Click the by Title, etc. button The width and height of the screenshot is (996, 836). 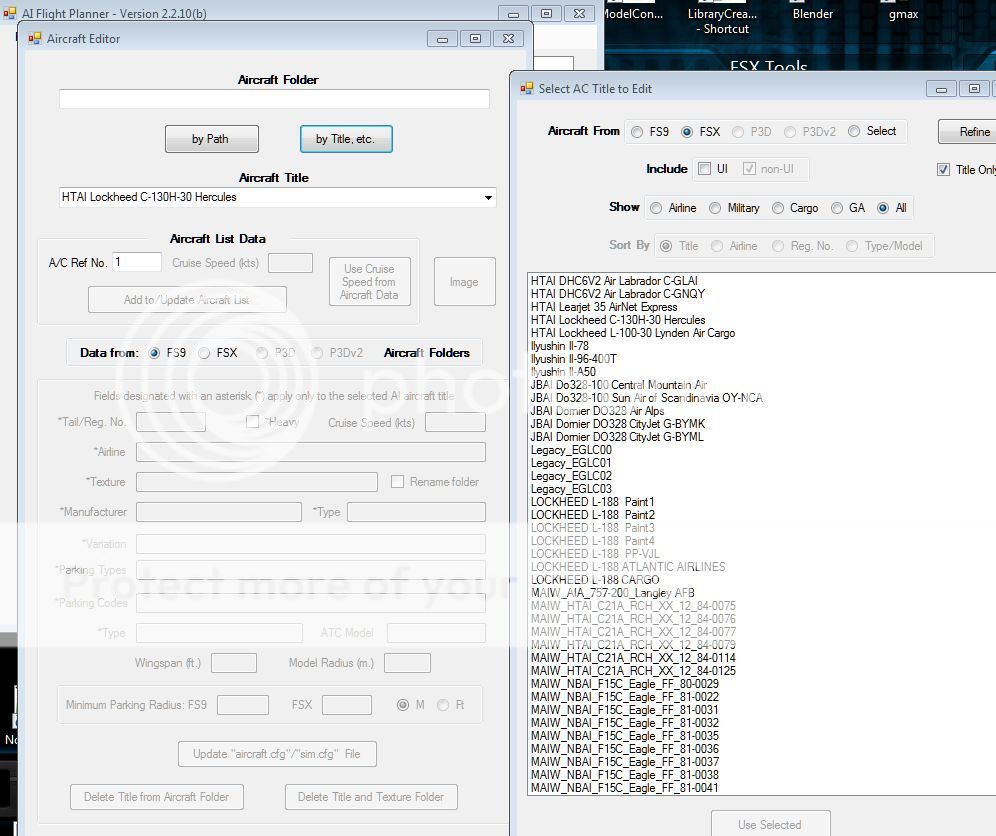tap(345, 139)
